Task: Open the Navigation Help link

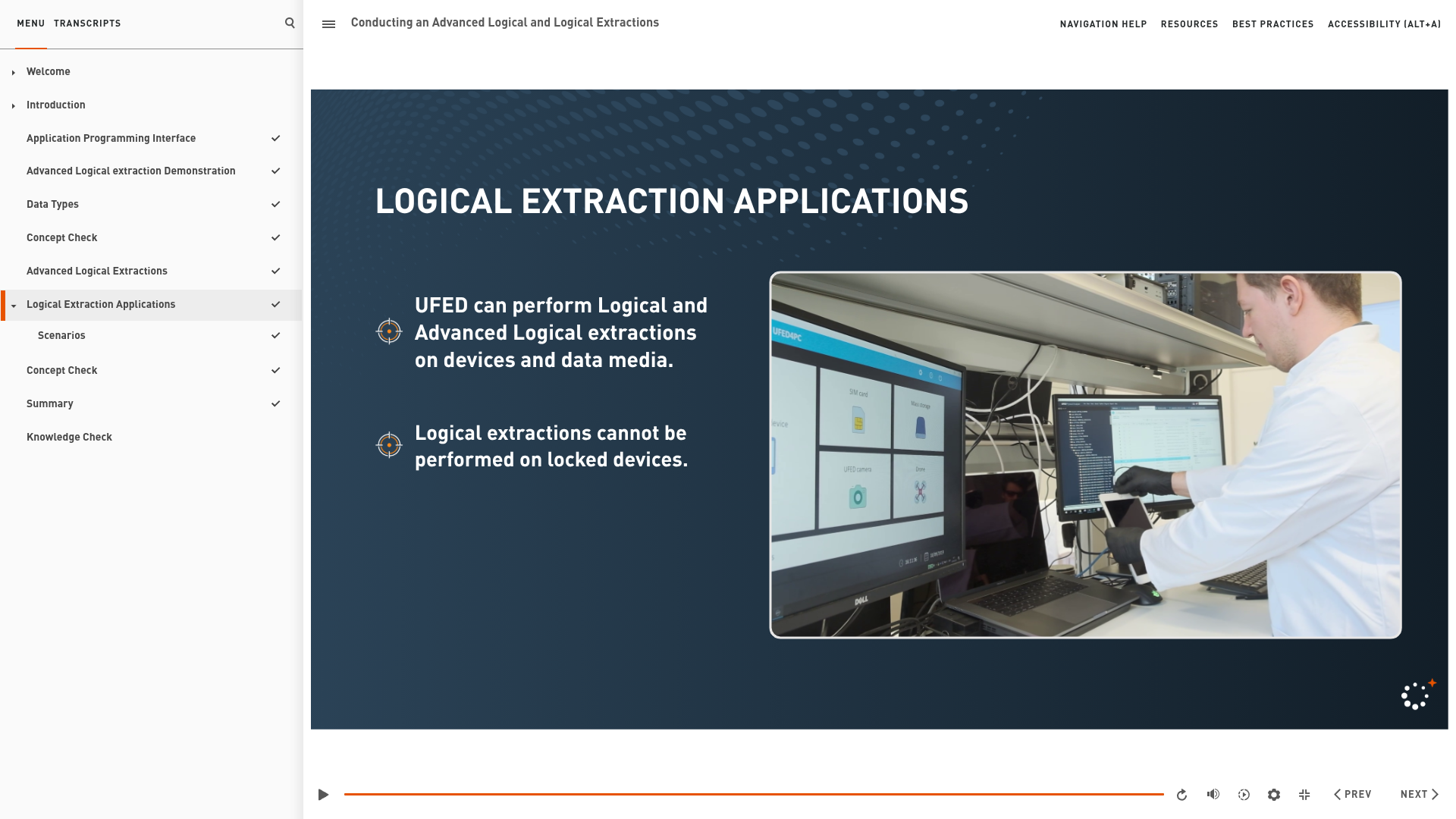Action: 1103,24
